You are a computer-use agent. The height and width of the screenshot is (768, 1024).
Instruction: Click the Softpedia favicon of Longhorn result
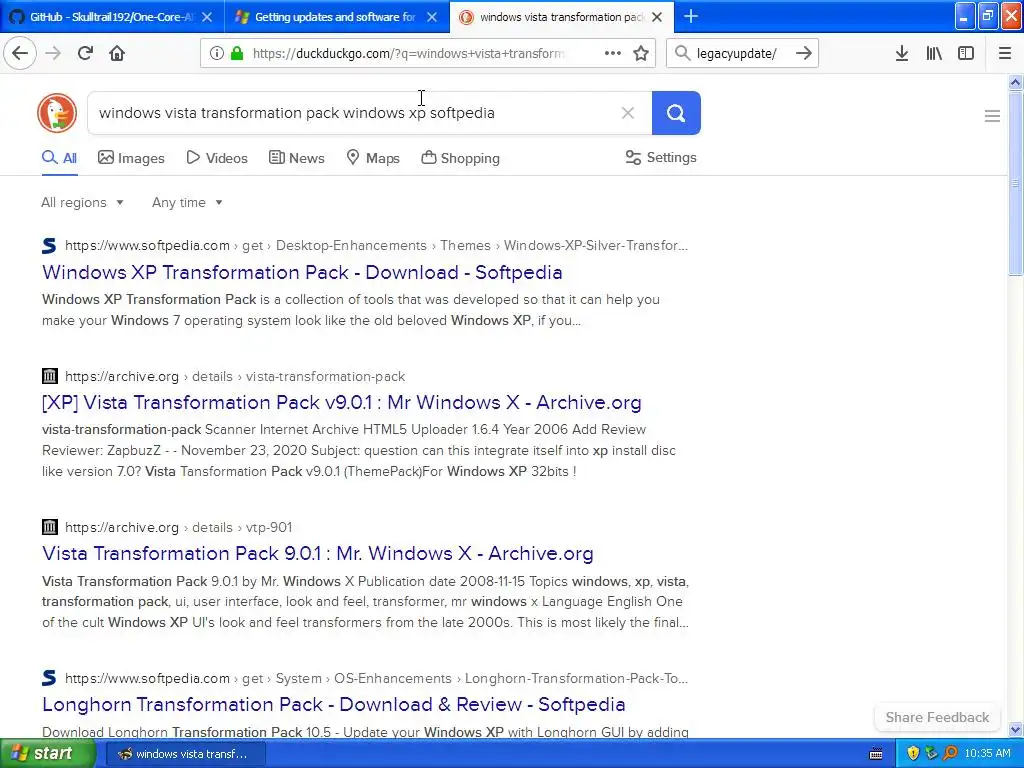coord(49,678)
